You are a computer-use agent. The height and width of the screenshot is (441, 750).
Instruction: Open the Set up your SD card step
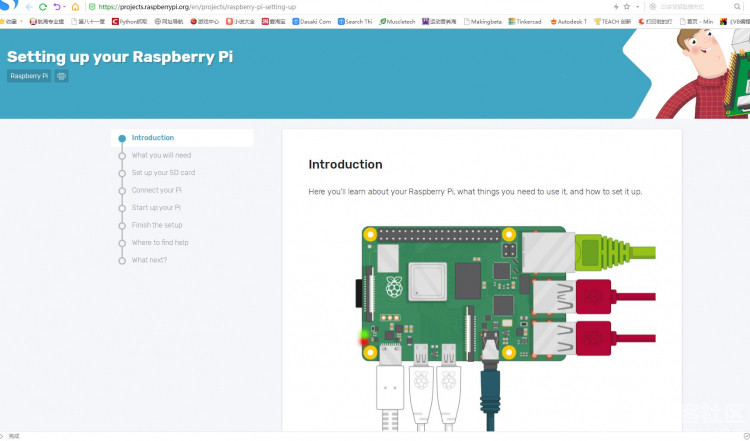click(163, 173)
